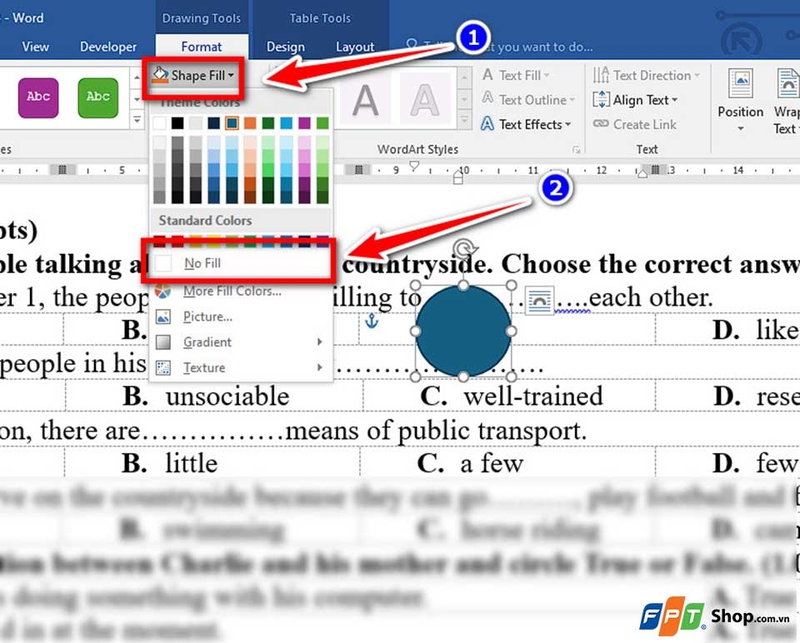800x643 pixels.
Task: Open the Shape Fill dropdown
Action: tap(193, 76)
